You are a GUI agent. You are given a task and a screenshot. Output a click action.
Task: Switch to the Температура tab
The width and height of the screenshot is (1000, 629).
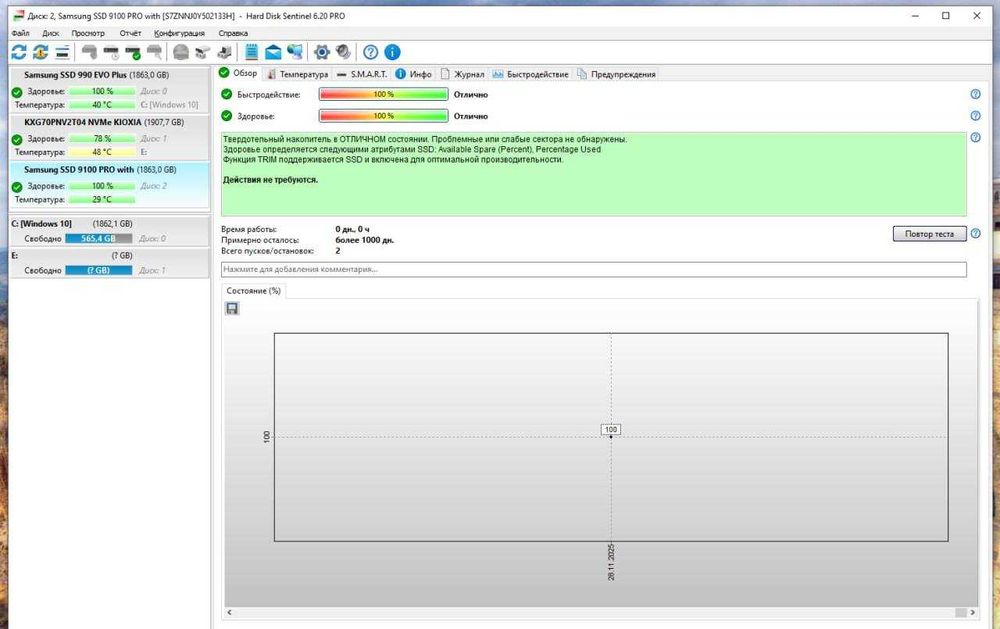(297, 74)
